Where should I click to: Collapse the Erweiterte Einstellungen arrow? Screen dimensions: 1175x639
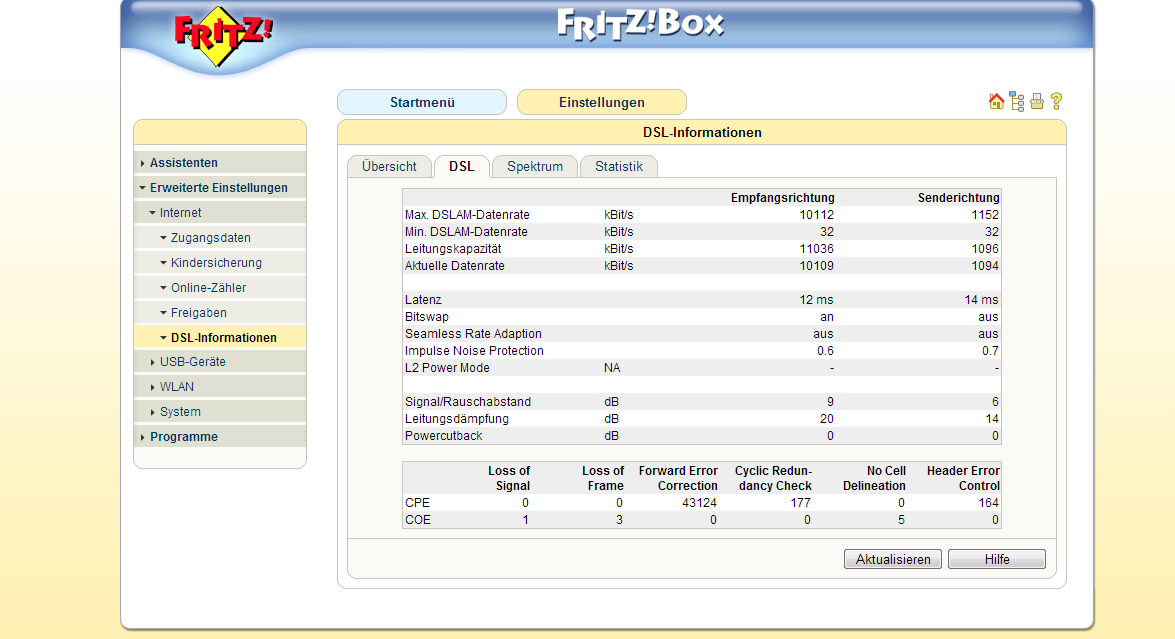142,188
